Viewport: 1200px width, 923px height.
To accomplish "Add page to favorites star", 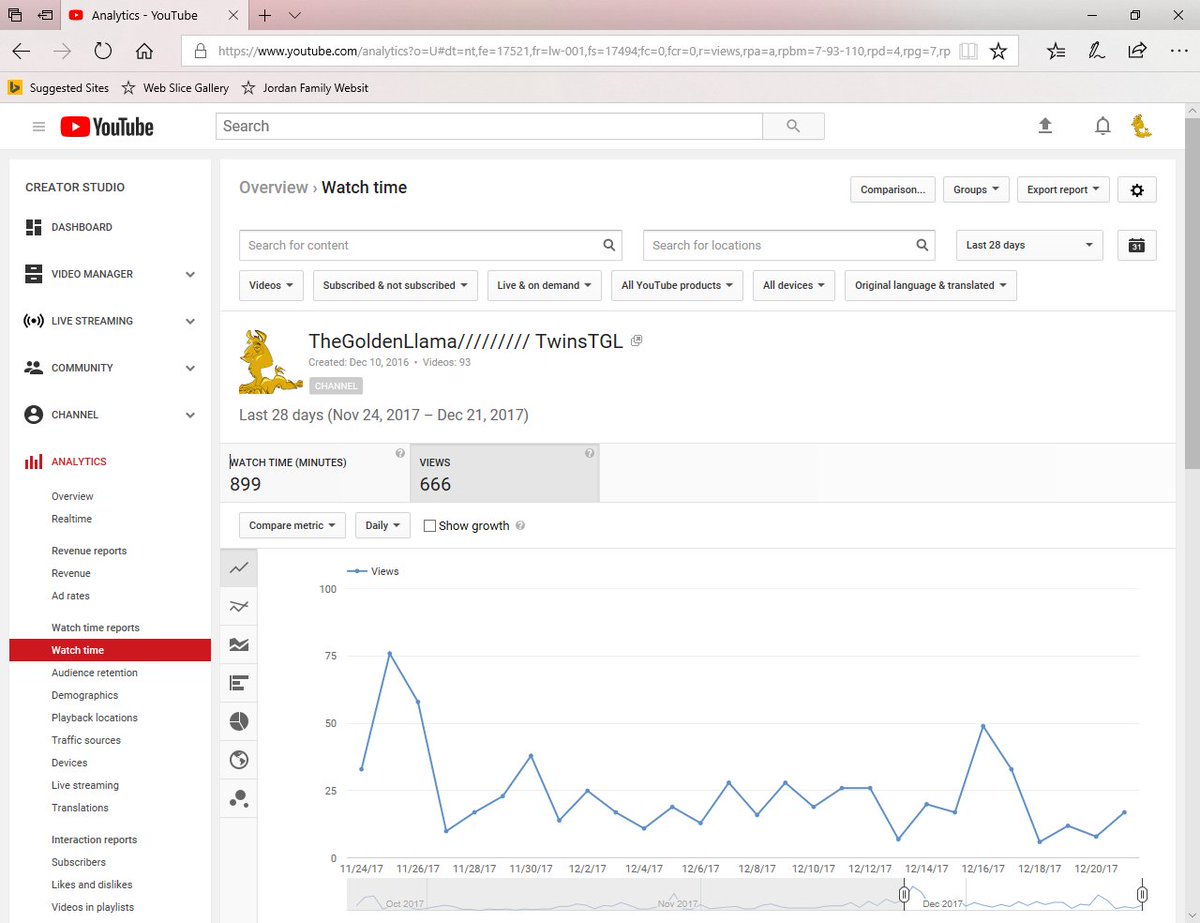I will [998, 51].
